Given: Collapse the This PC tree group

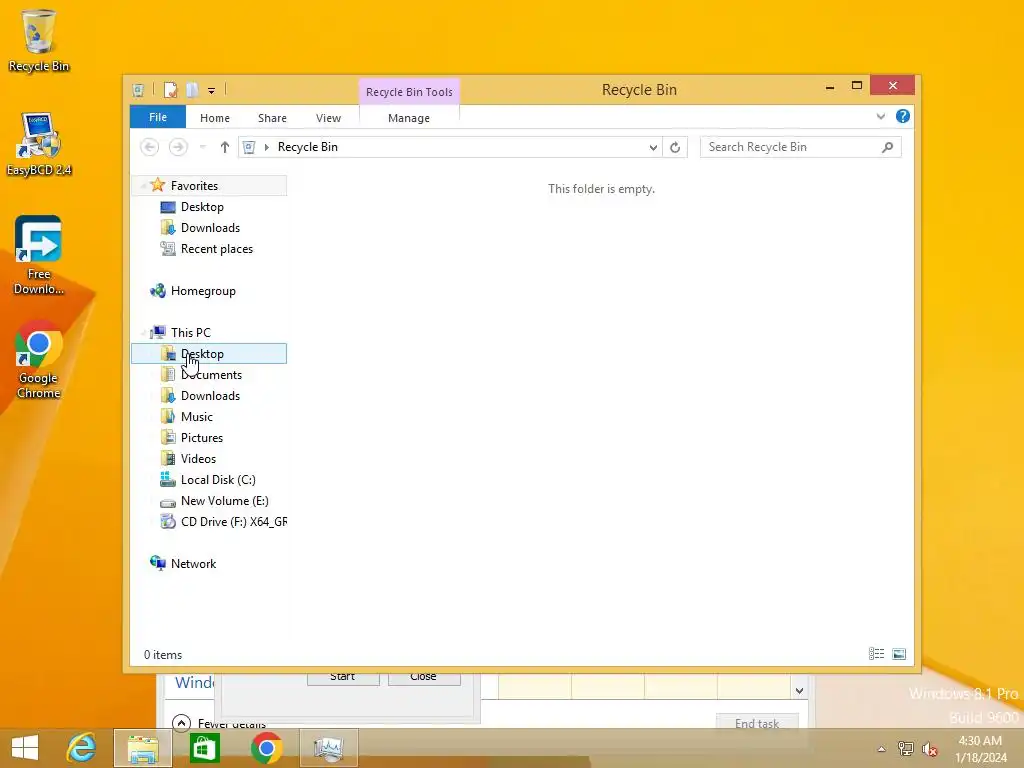Looking at the screenshot, I should [x=142, y=333].
